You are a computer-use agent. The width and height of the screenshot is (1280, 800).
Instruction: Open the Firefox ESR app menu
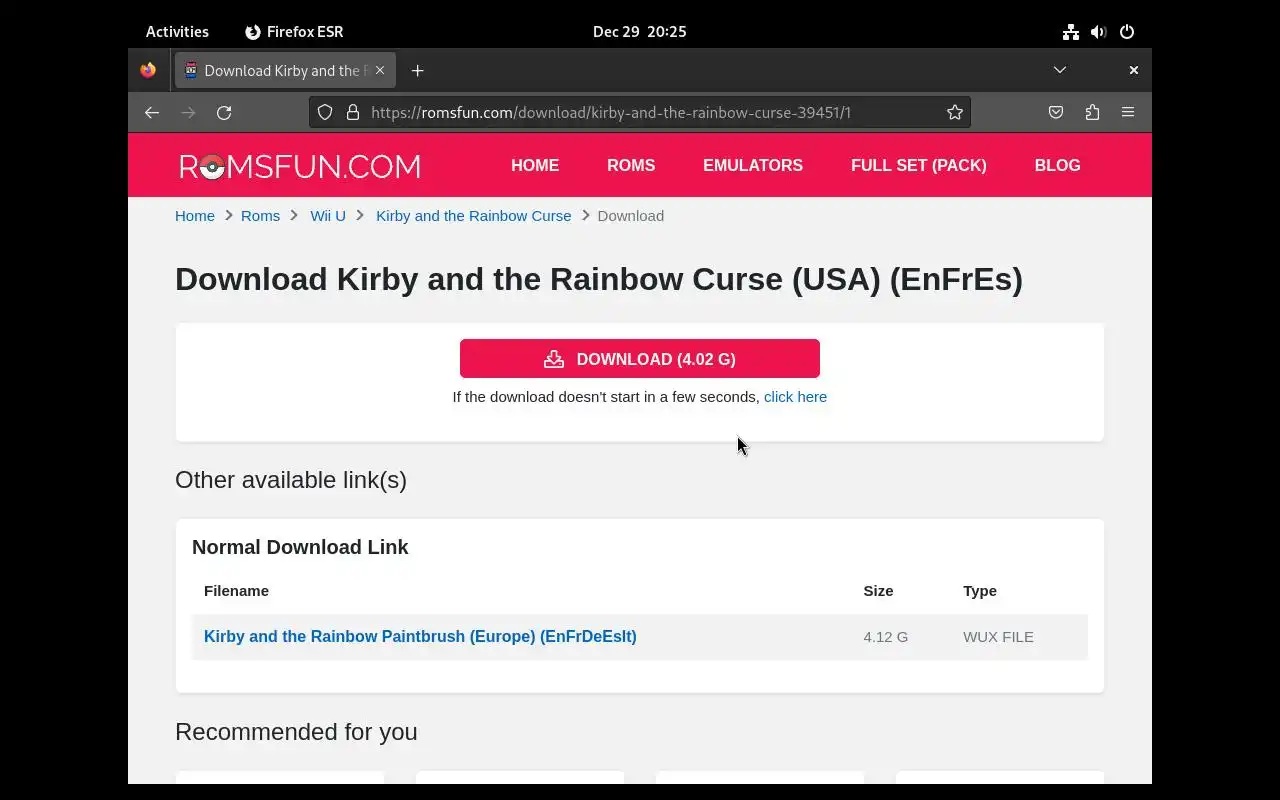[x=294, y=32]
